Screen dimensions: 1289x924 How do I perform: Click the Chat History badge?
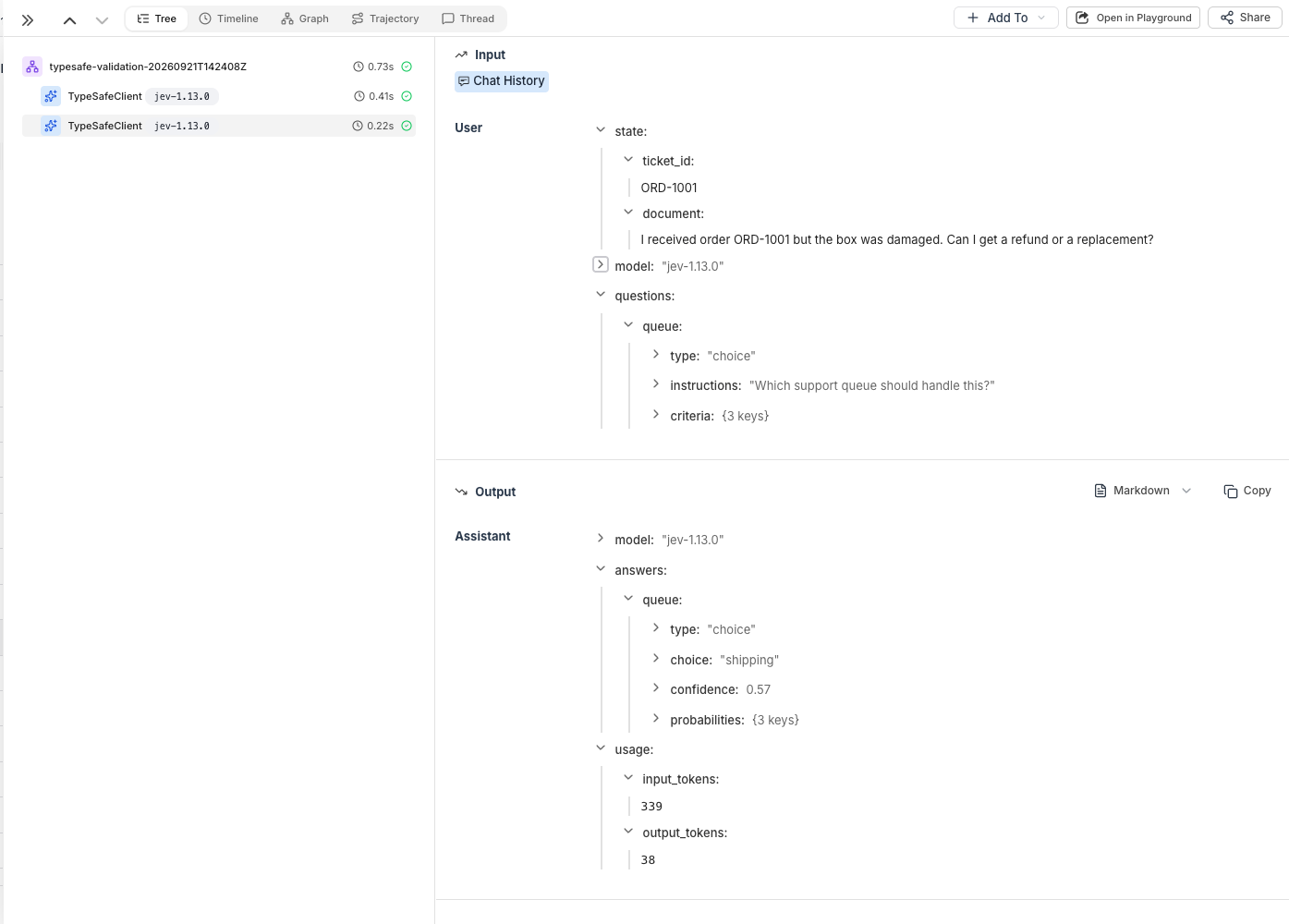tap(502, 81)
